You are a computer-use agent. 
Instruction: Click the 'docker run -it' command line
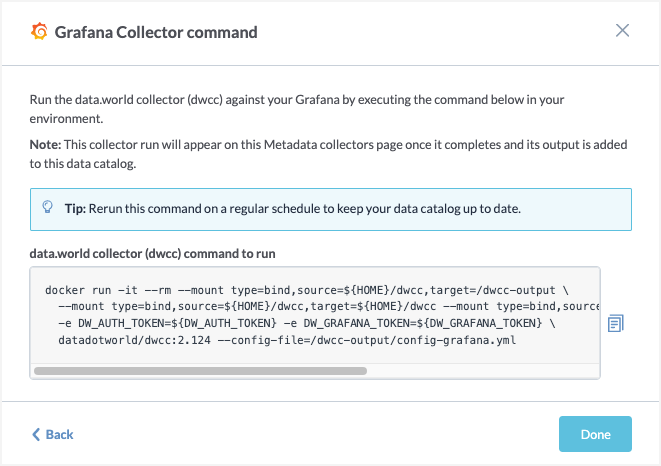point(306,290)
